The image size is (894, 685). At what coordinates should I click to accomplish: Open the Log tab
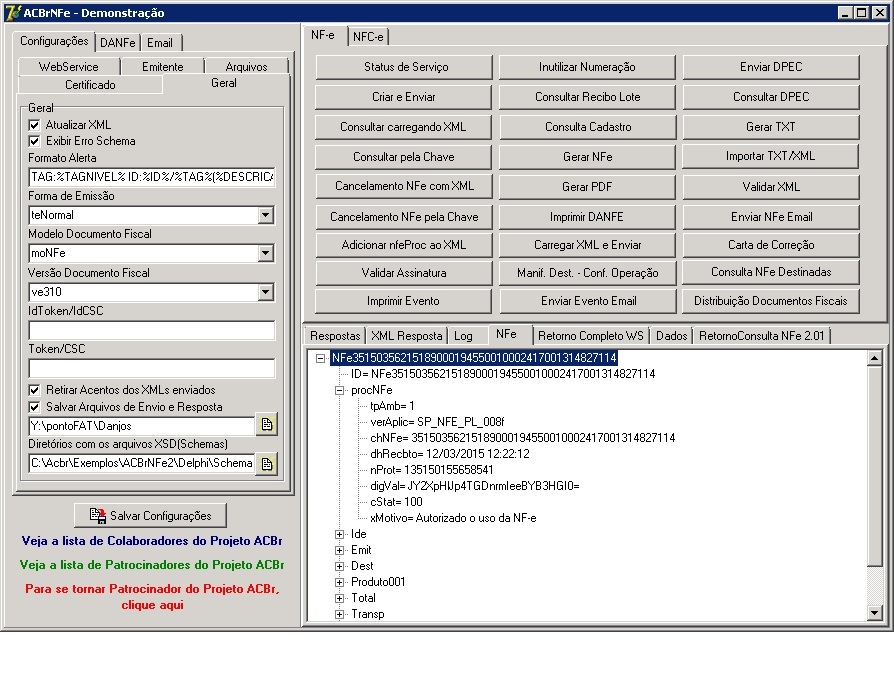click(x=464, y=336)
